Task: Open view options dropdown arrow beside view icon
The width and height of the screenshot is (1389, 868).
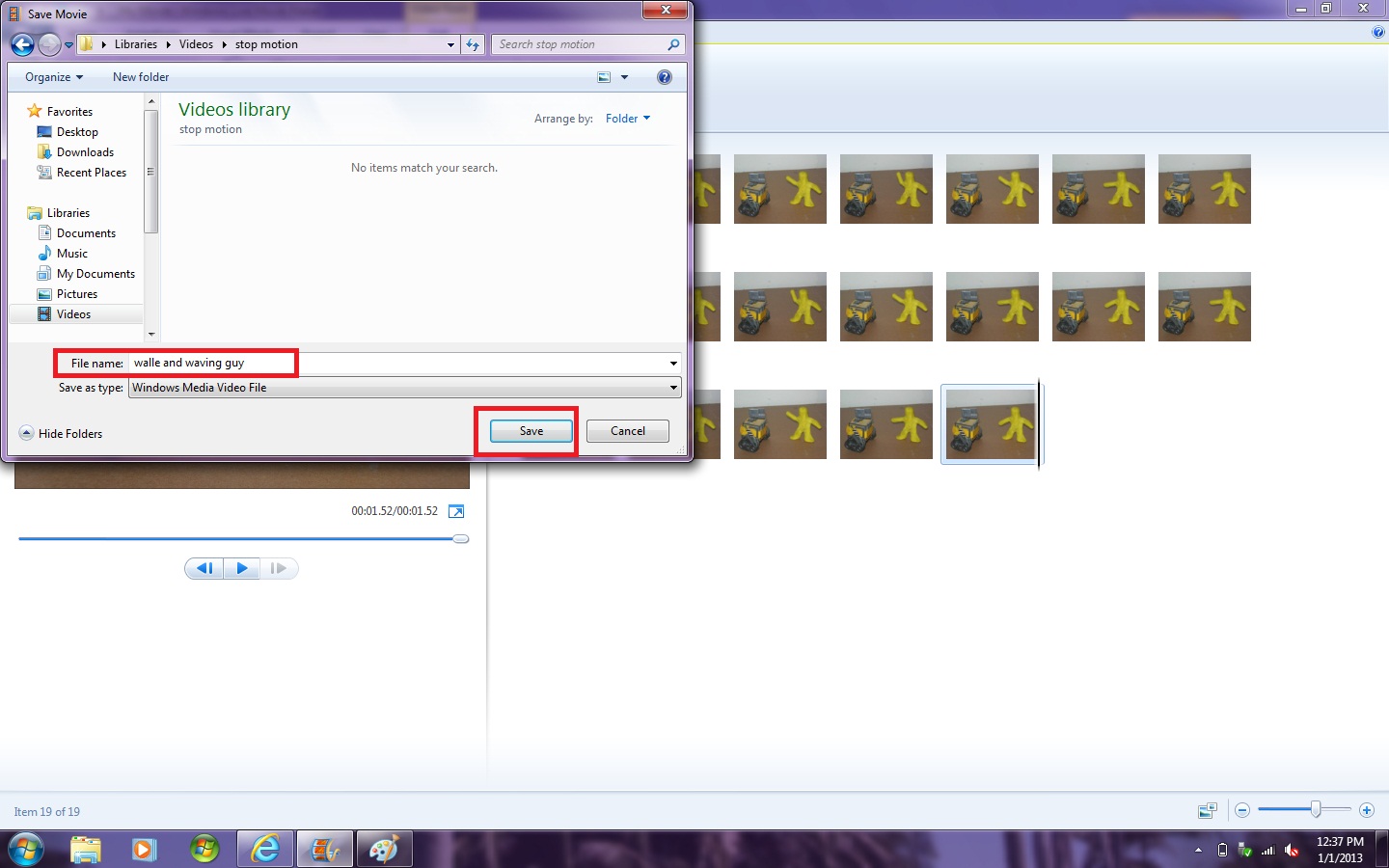Action: 624,77
